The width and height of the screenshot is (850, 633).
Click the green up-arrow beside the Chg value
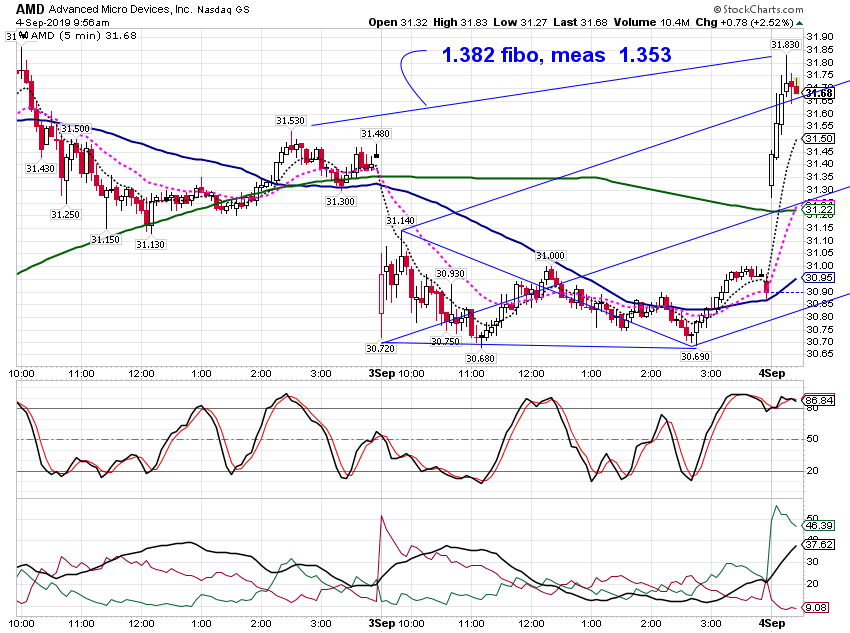(x=800, y=23)
